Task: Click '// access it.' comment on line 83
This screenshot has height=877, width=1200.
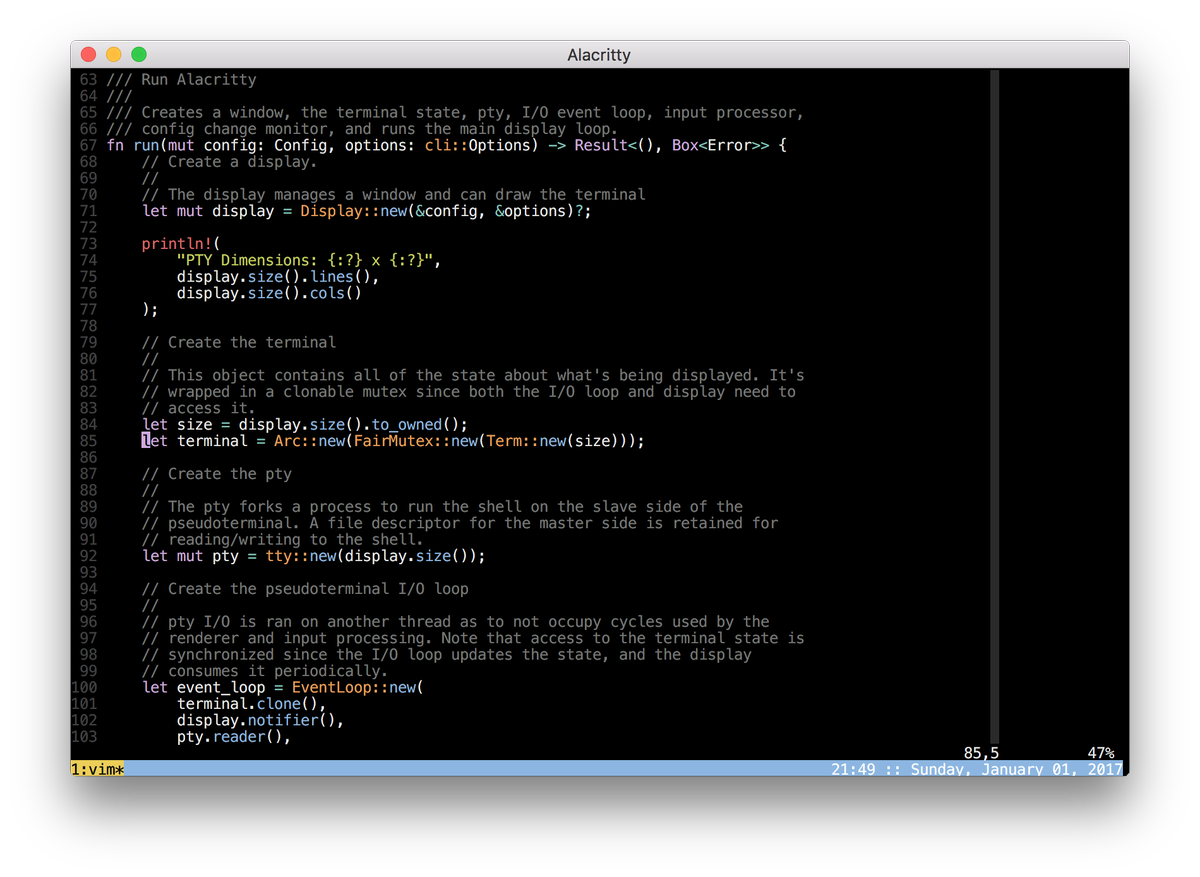Action: pos(198,408)
